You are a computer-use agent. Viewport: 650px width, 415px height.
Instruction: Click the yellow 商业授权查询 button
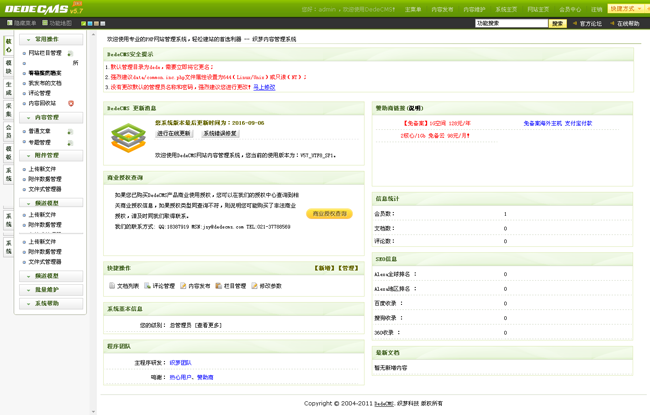(x=330, y=214)
